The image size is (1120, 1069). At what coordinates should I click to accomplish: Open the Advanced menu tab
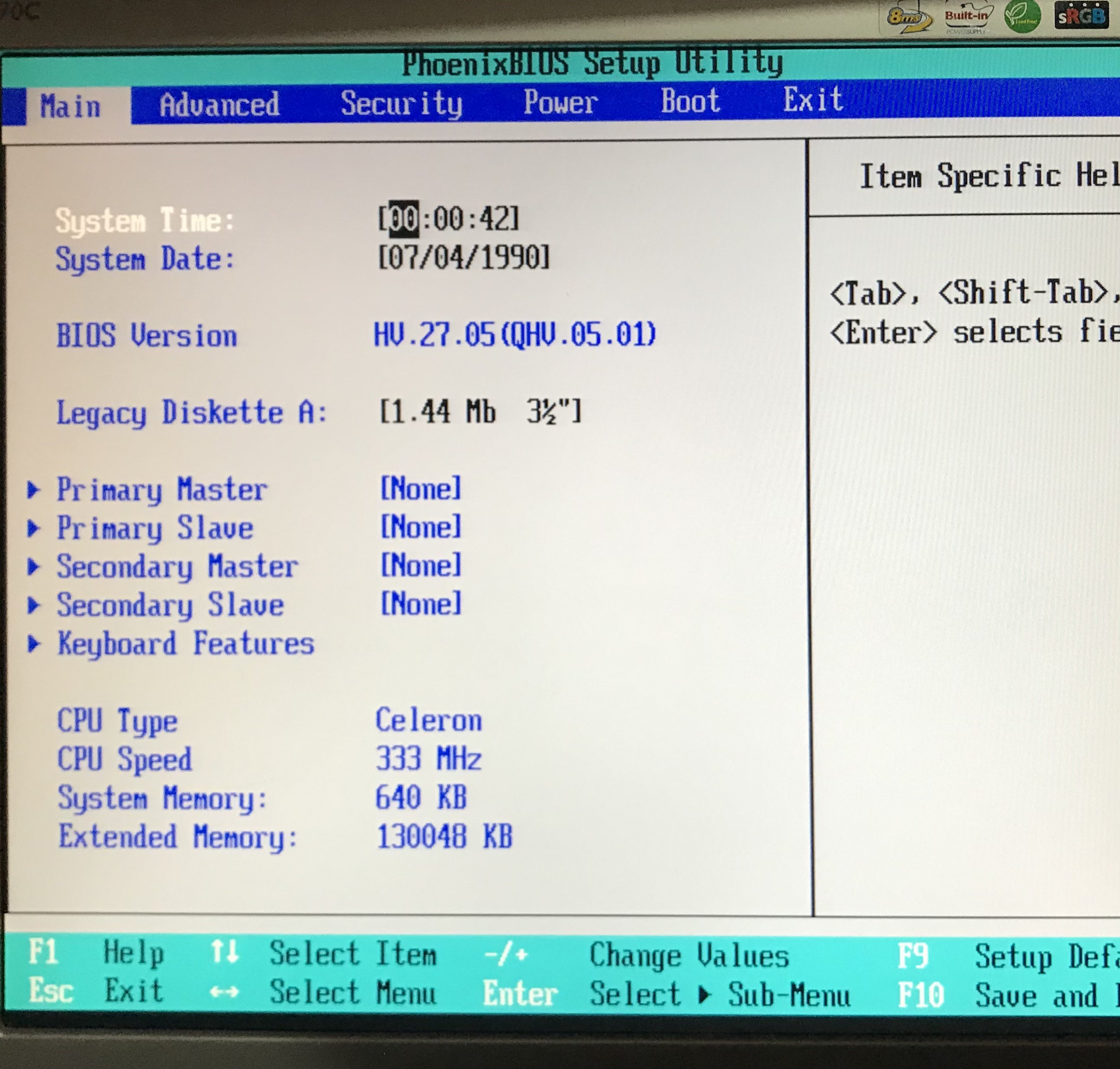(219, 105)
